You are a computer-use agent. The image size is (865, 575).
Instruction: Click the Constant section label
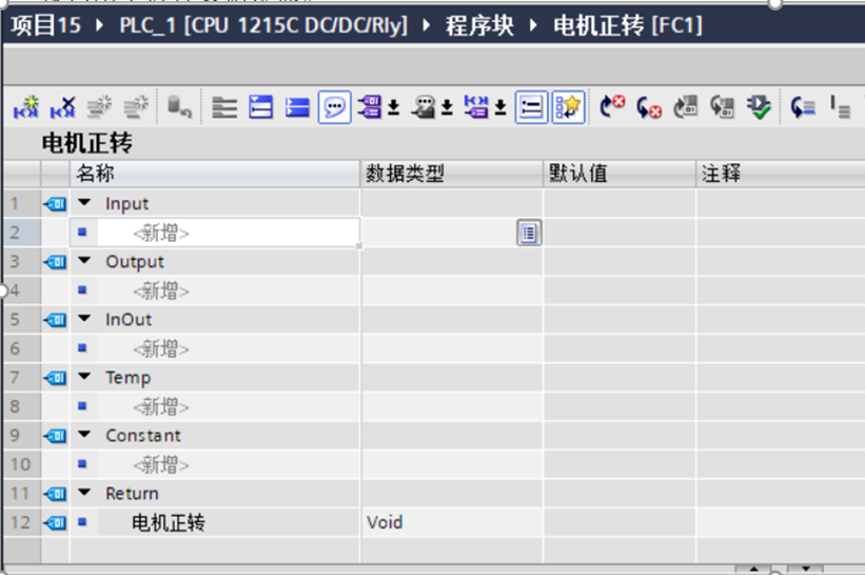coord(143,435)
